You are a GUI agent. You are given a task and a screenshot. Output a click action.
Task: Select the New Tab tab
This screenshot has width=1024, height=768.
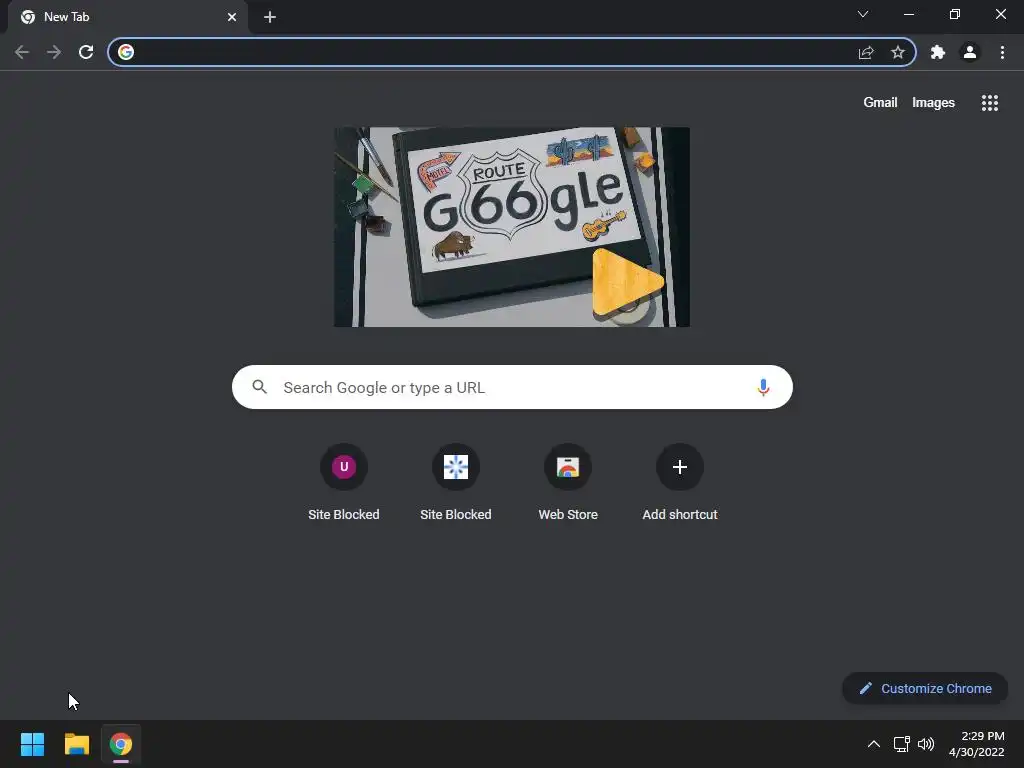point(128,17)
